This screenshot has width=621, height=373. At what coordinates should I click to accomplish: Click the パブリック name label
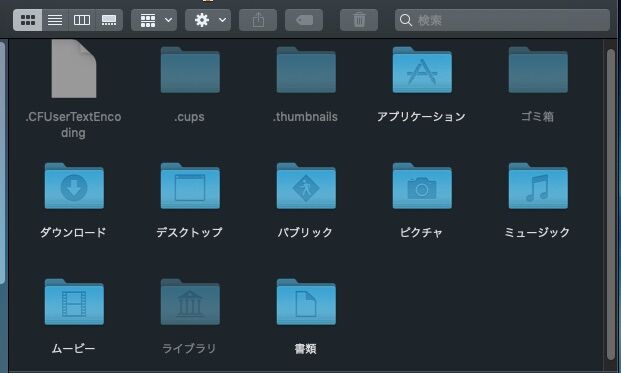(x=305, y=232)
